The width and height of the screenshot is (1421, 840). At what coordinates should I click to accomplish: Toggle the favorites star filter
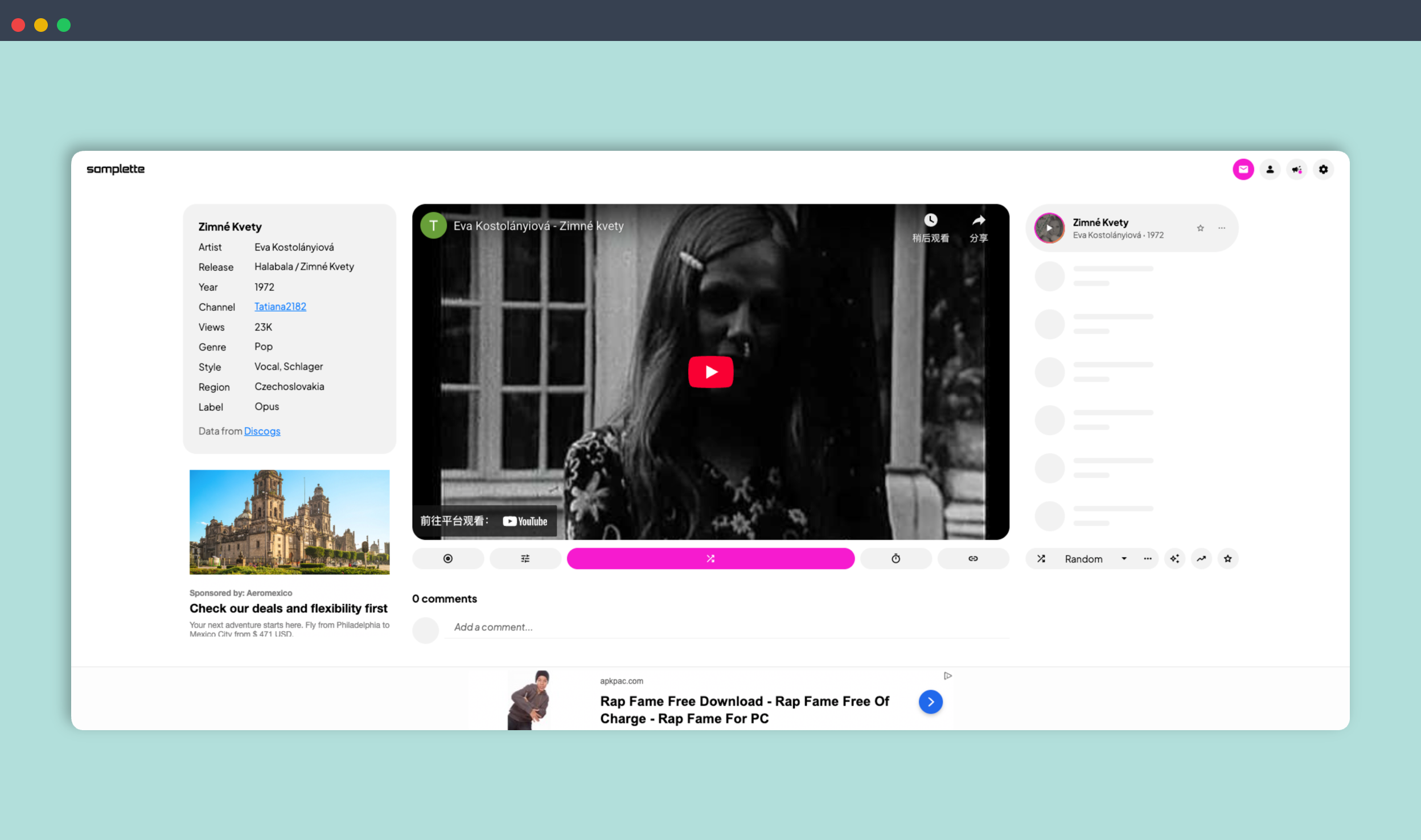[1228, 558]
